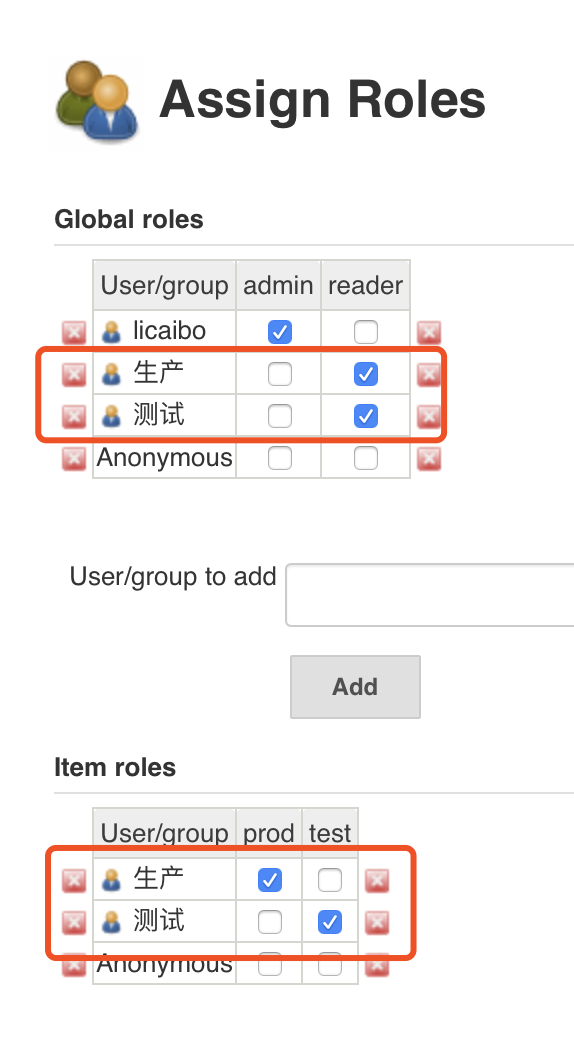Enable test item role for 生产

click(x=330, y=880)
